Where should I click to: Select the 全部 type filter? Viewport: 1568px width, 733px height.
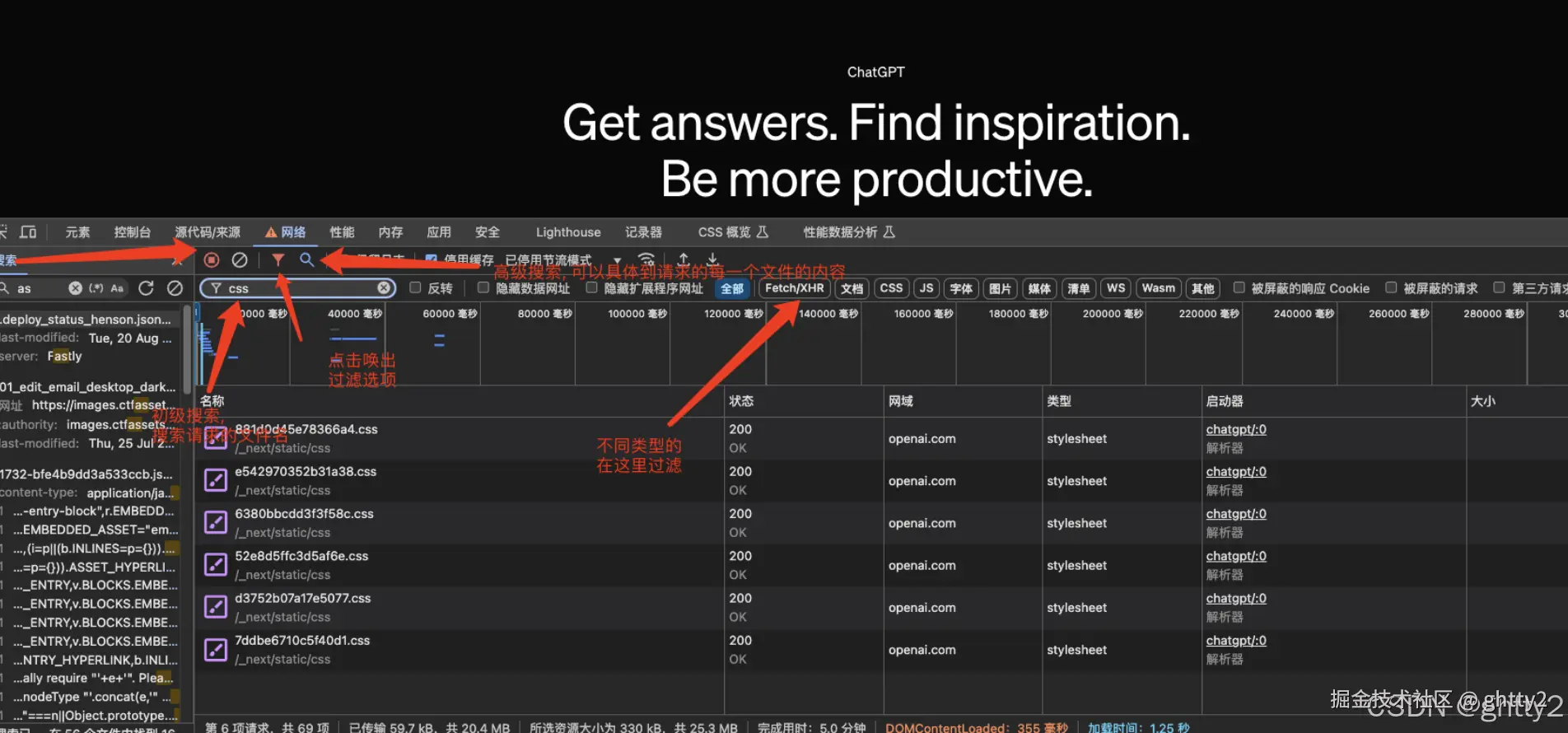click(x=732, y=288)
